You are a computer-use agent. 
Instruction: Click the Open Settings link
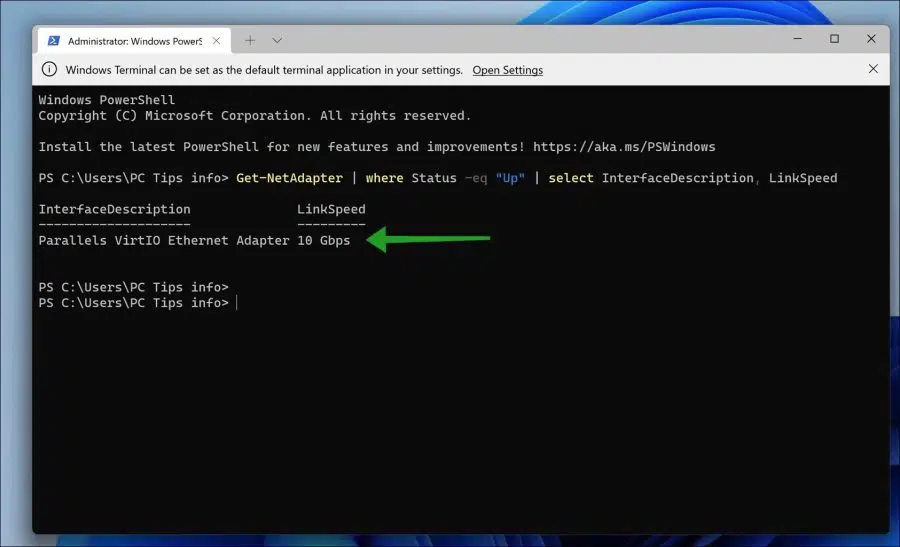507,70
